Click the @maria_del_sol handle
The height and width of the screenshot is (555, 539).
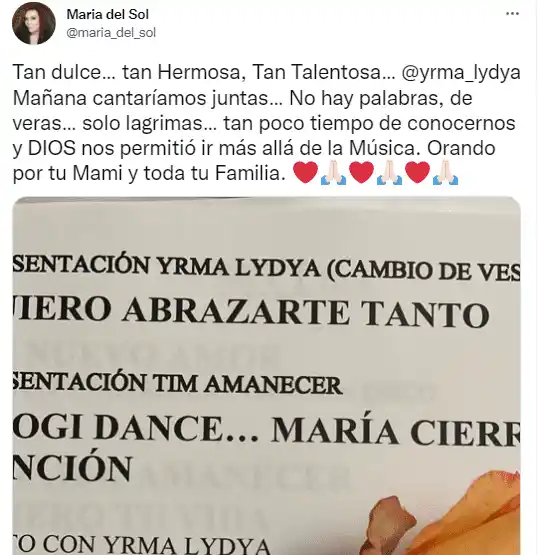(111, 33)
